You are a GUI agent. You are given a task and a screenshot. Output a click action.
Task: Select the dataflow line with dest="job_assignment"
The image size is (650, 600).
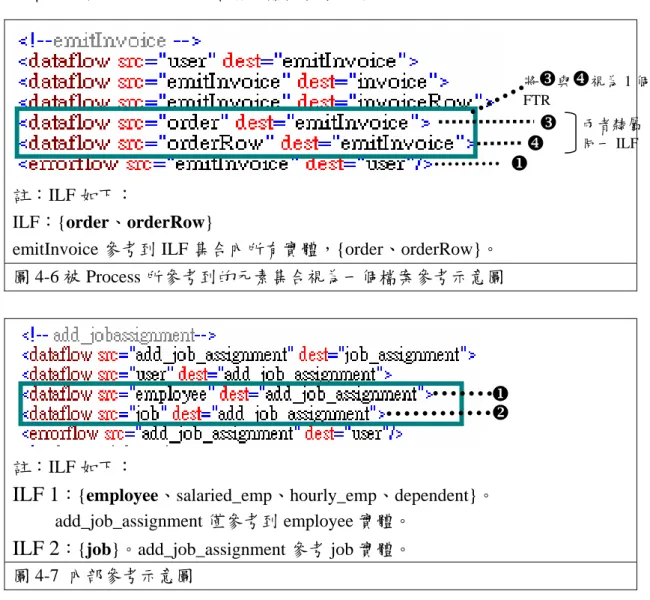click(x=249, y=355)
